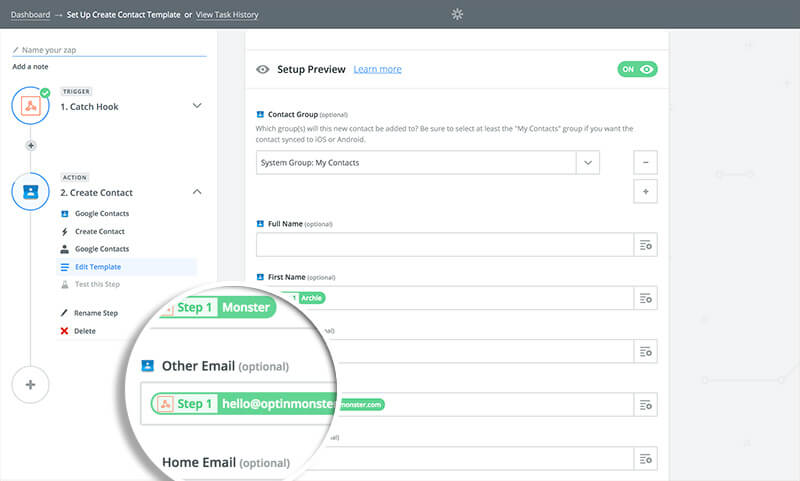
Task: Click the Setup Preview heading
Action: [x=311, y=69]
